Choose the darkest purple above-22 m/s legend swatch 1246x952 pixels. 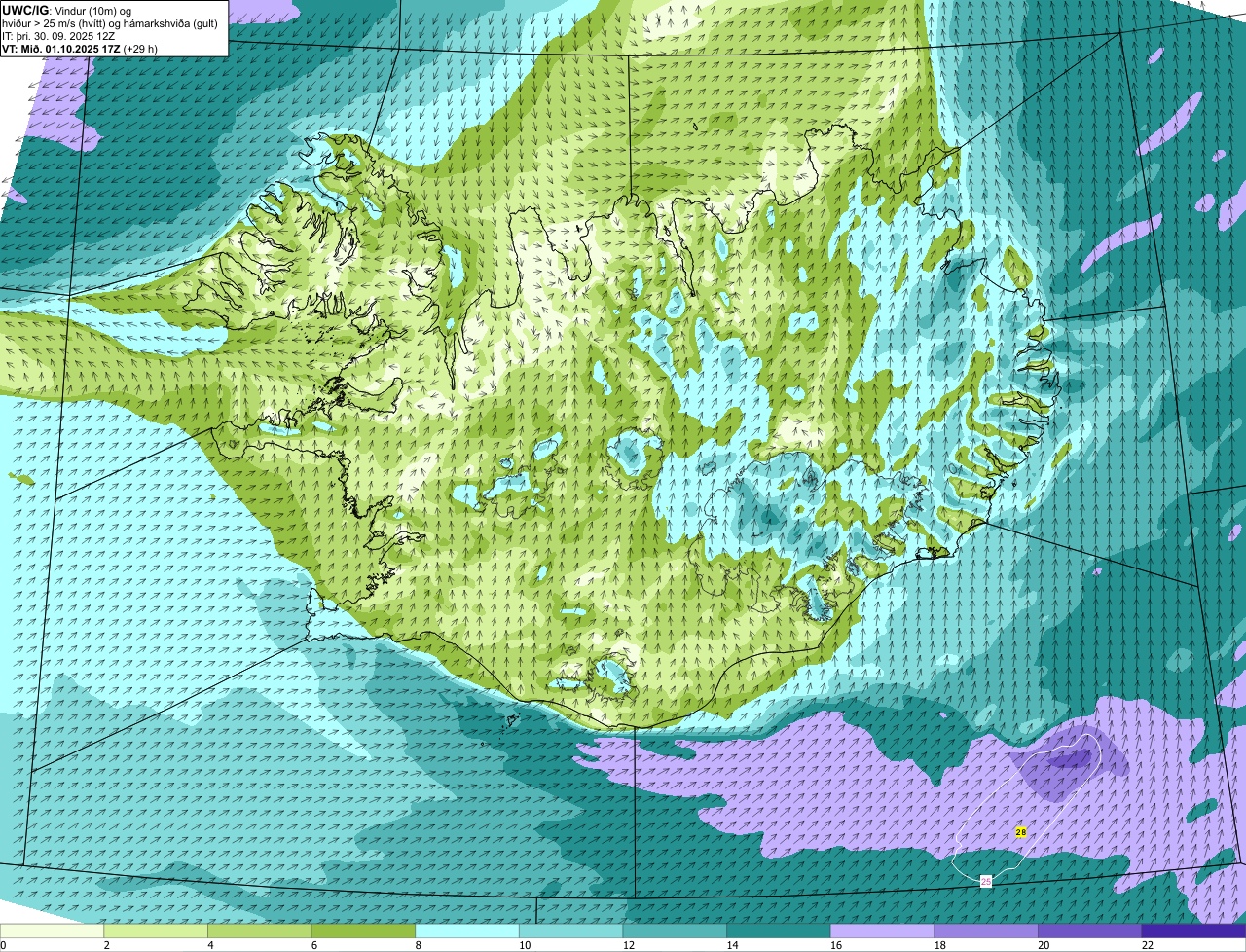click(x=1193, y=931)
